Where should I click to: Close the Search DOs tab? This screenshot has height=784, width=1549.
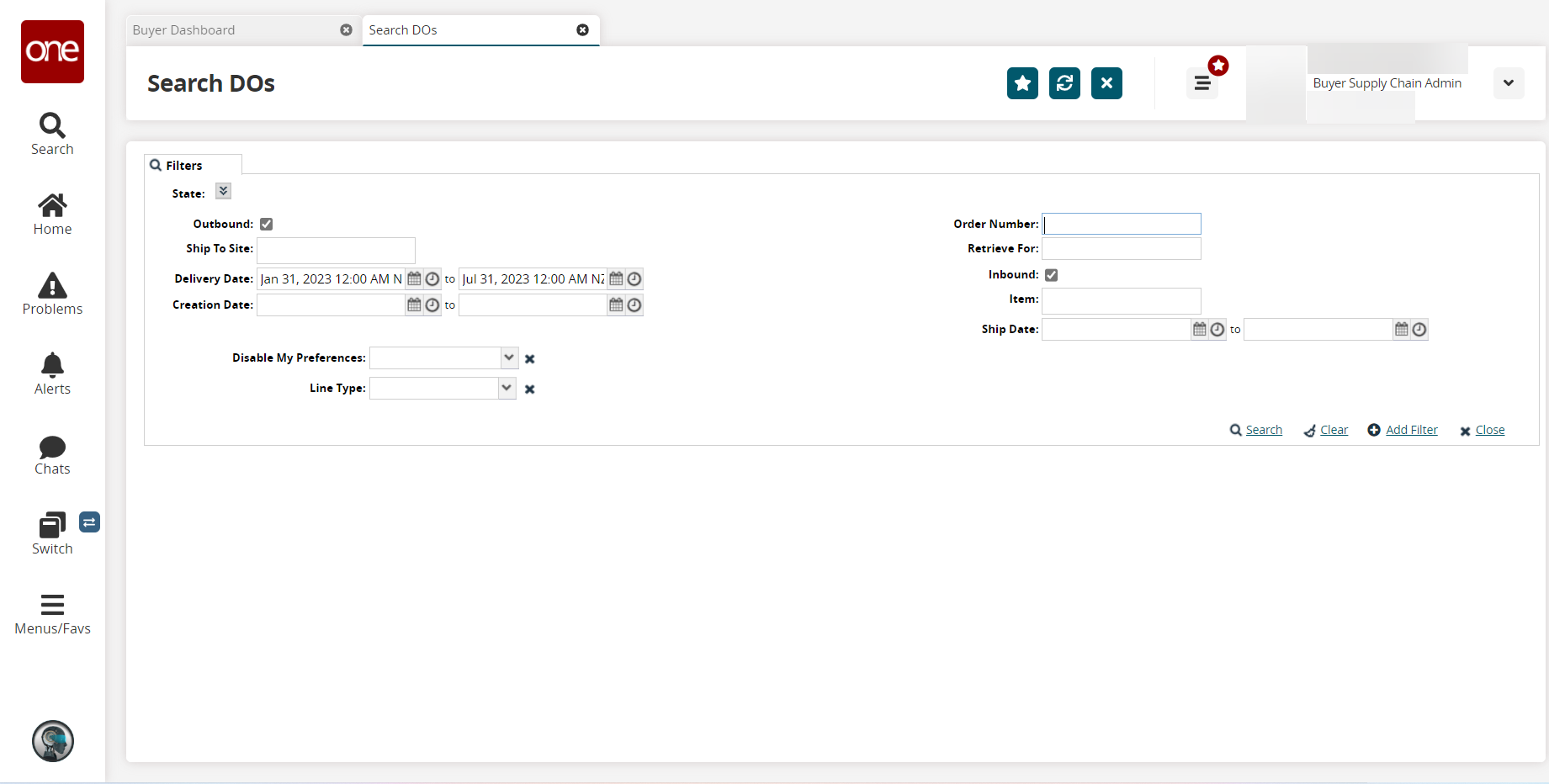[x=582, y=30]
